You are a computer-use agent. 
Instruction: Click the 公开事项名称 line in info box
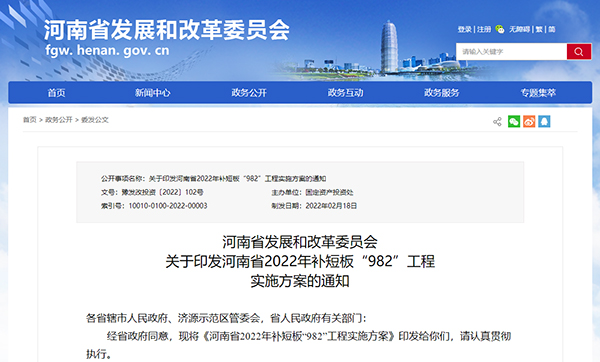coord(214,178)
